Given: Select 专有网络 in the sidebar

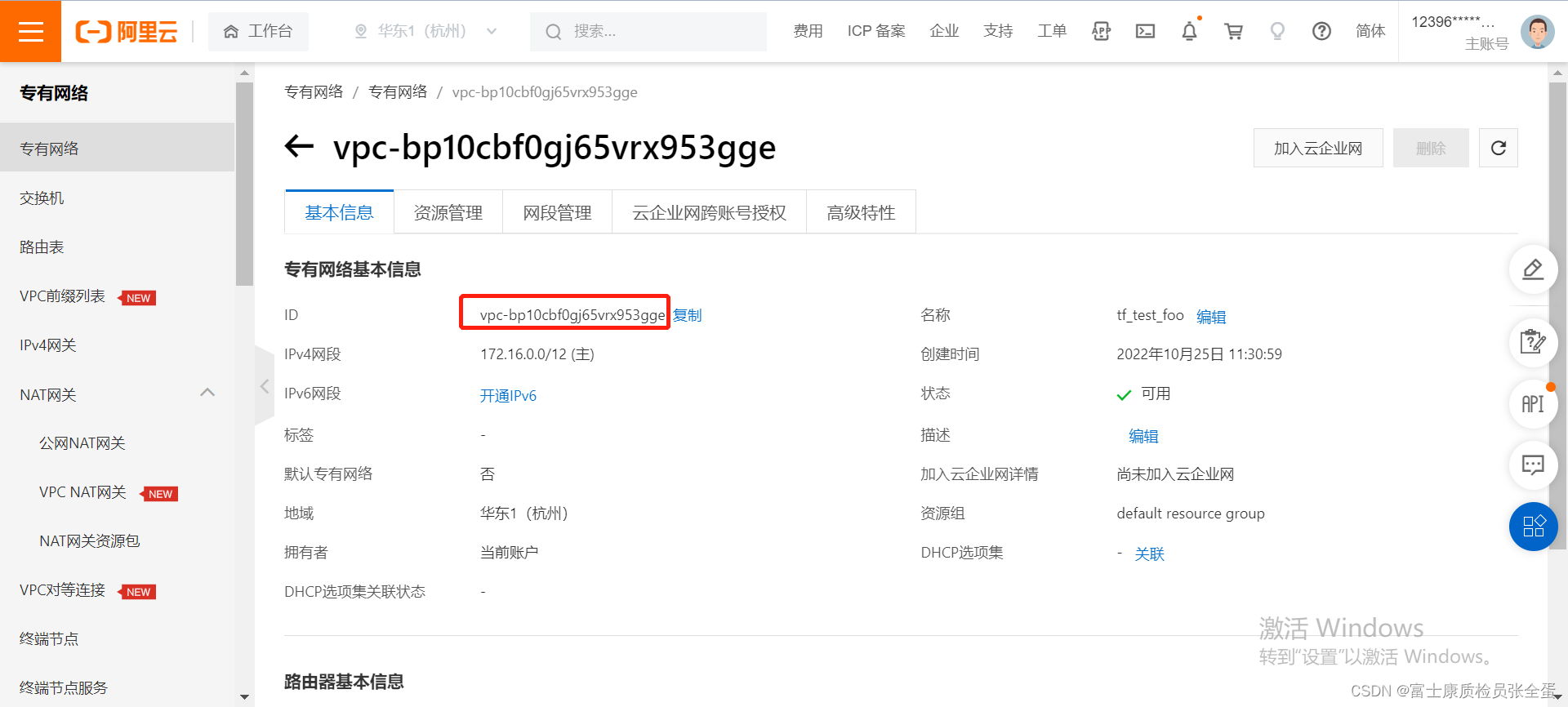Looking at the screenshot, I should 117,148.
